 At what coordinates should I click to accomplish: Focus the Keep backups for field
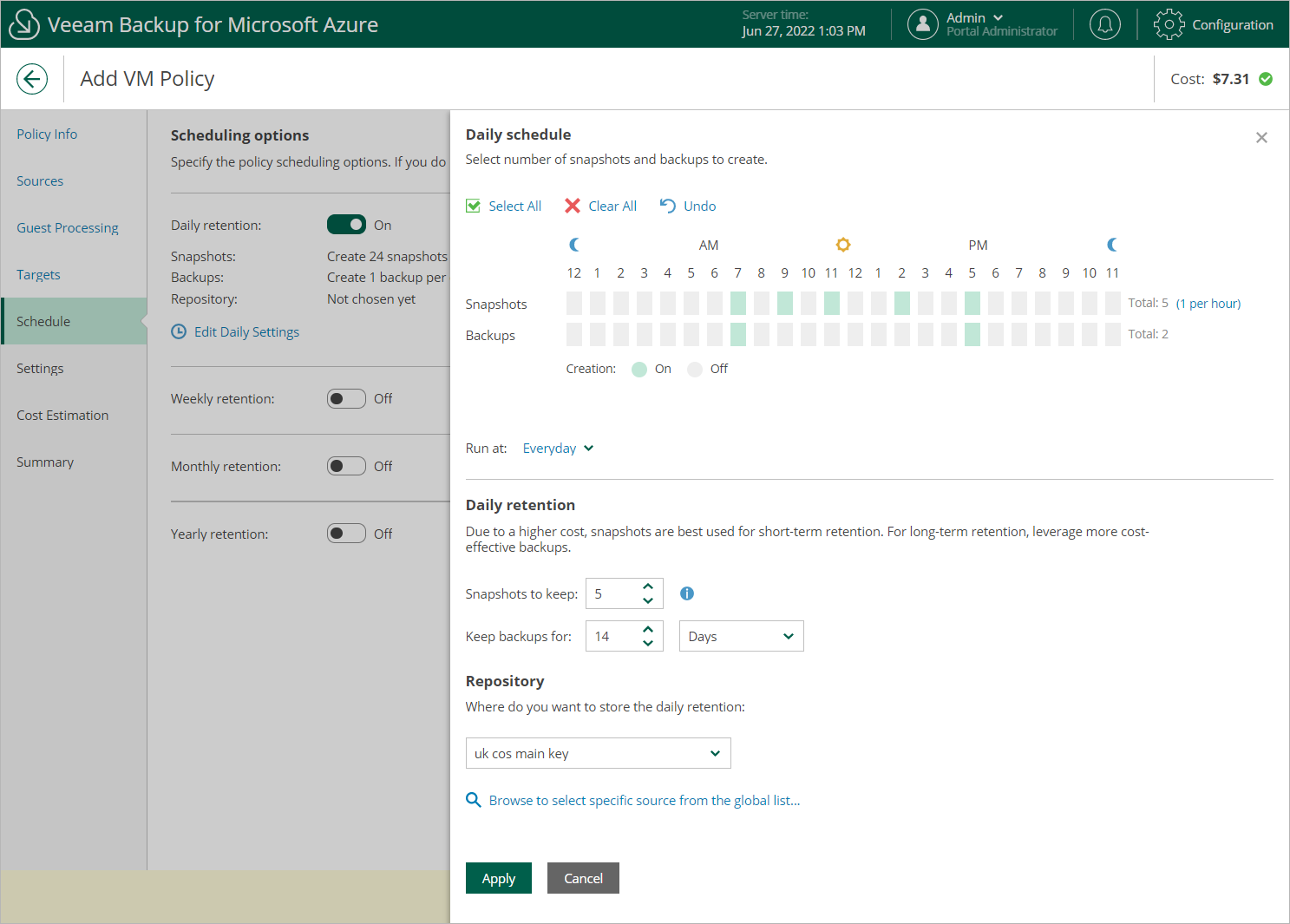tap(625, 636)
